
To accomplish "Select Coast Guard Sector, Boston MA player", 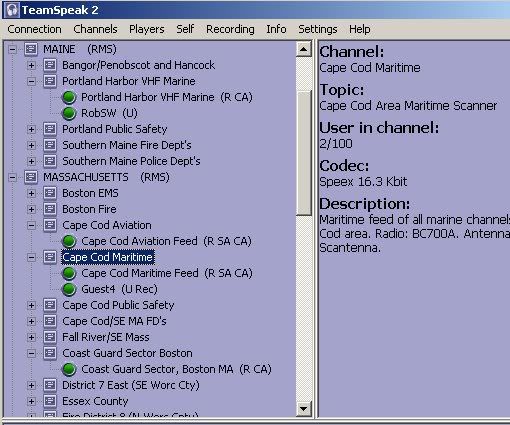I will (176, 369).
